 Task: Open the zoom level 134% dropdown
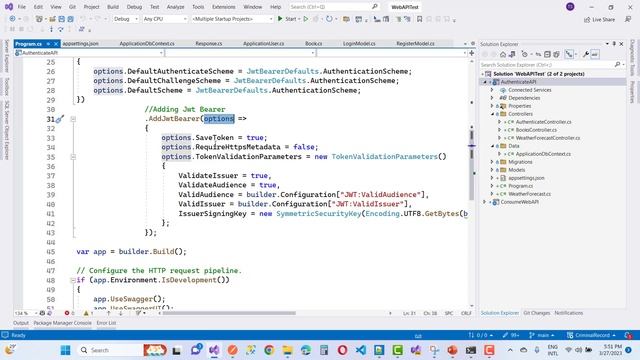coord(25,313)
